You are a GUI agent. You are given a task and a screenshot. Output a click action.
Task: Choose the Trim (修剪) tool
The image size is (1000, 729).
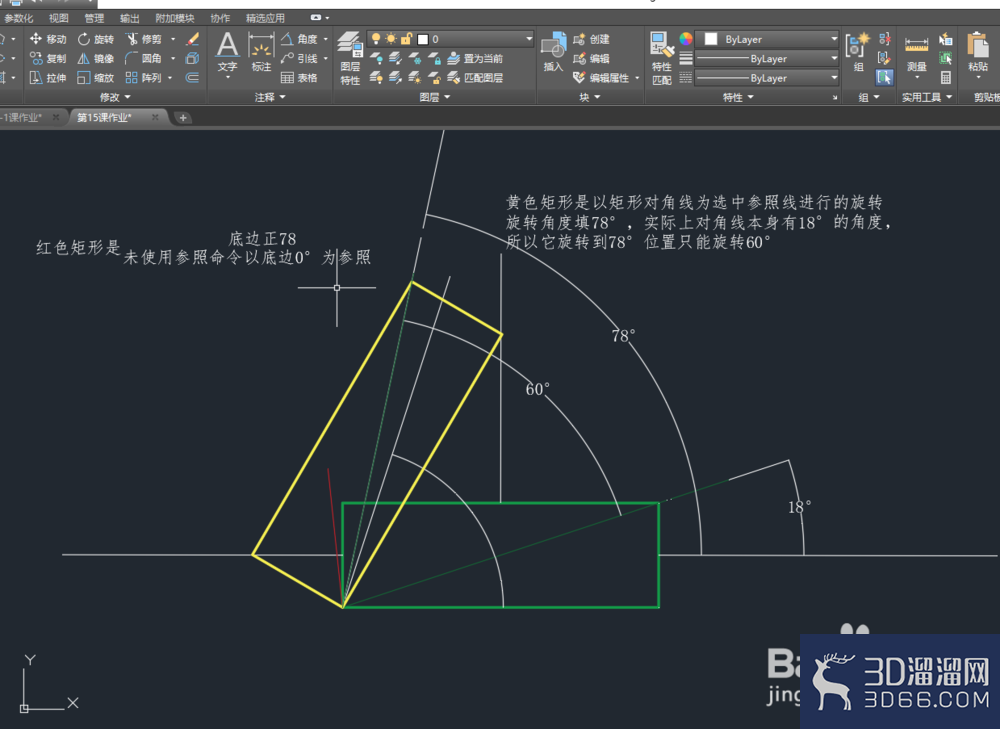(x=143, y=39)
